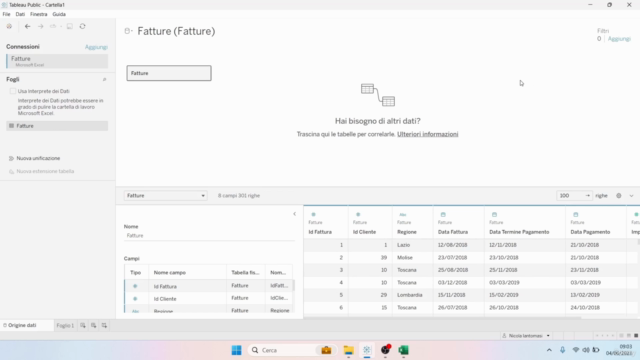640x360 pixels.
Task: Change Regione column Abc type icon
Action: point(402,215)
